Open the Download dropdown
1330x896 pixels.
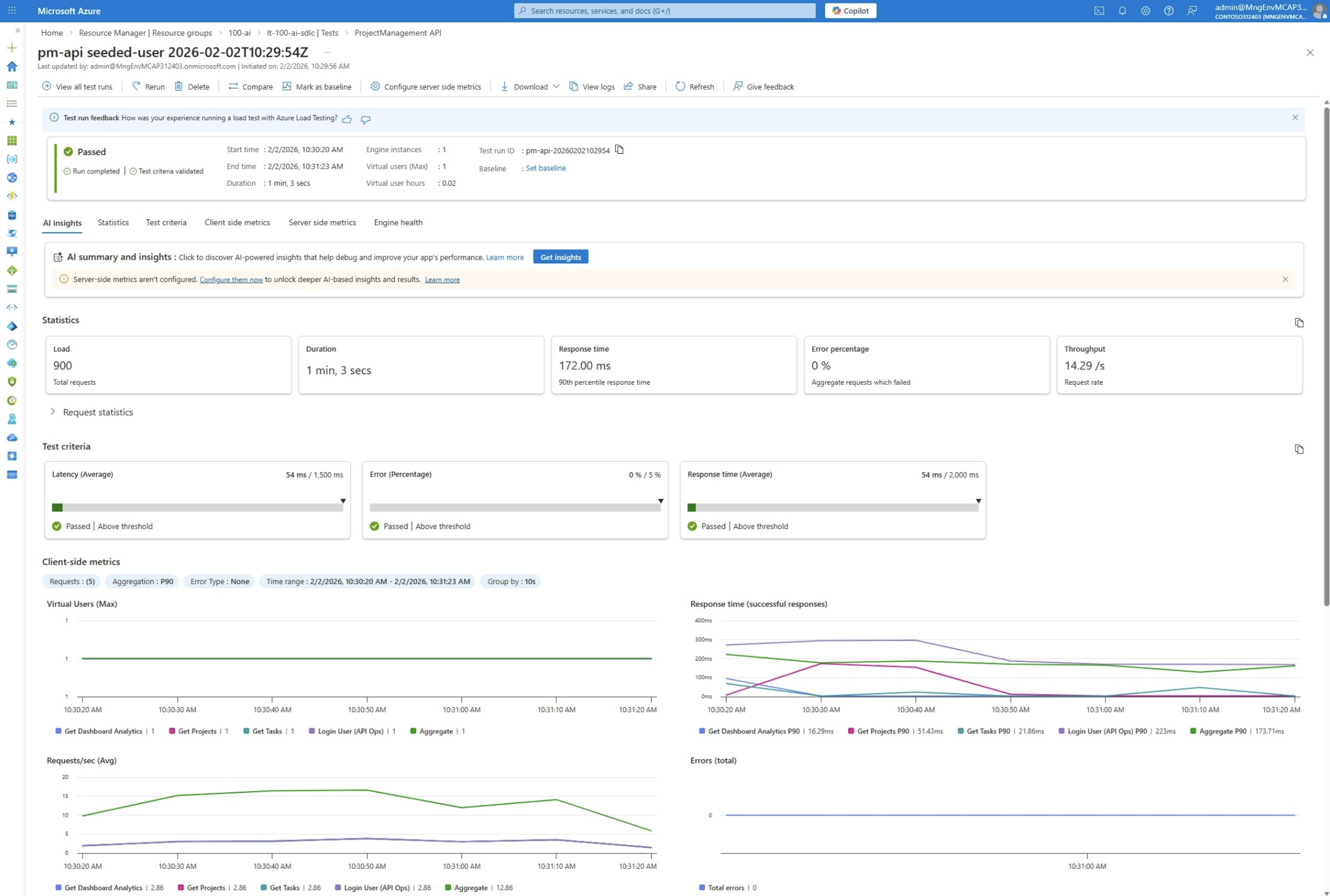click(530, 86)
